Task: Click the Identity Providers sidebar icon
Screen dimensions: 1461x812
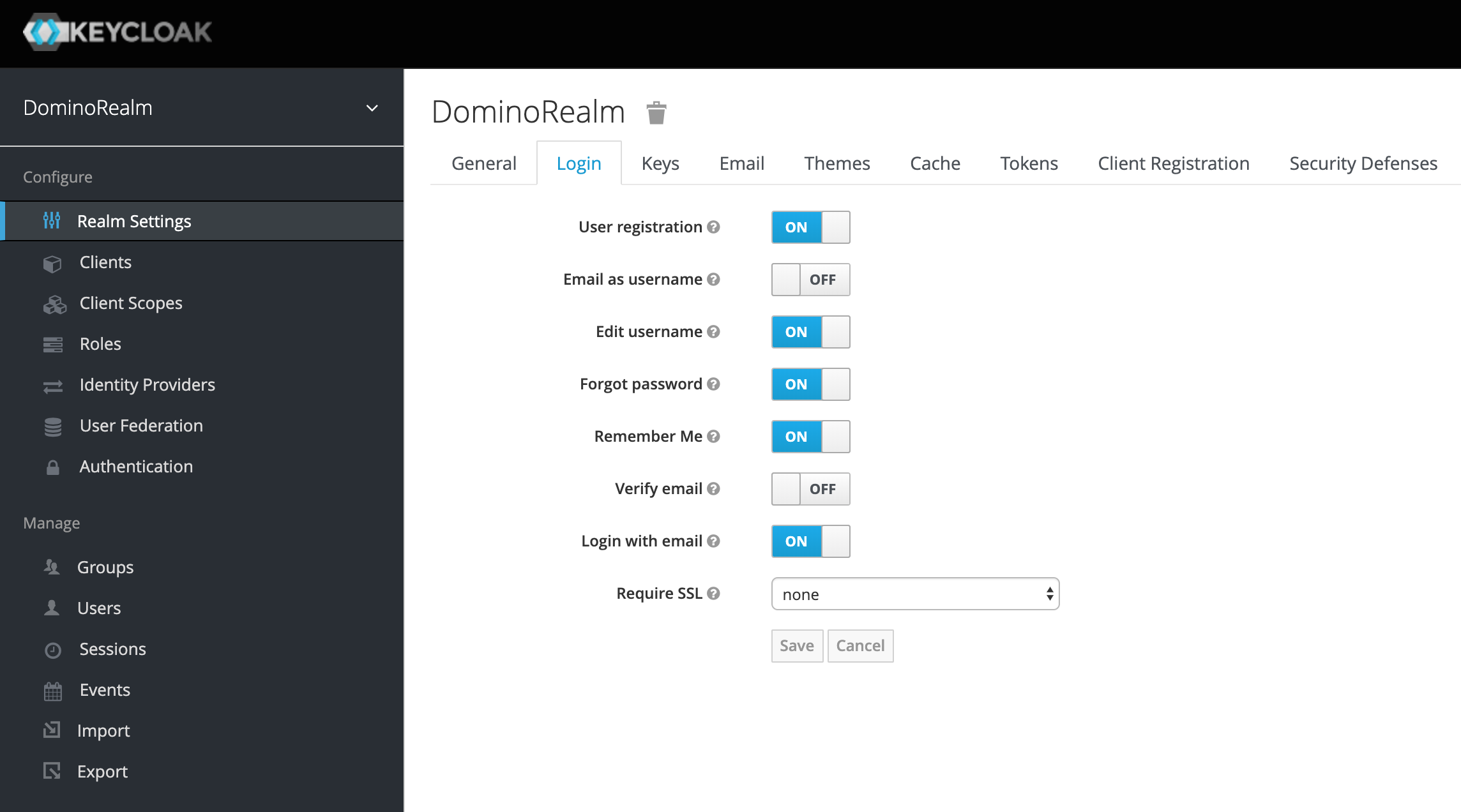Action: (x=53, y=384)
